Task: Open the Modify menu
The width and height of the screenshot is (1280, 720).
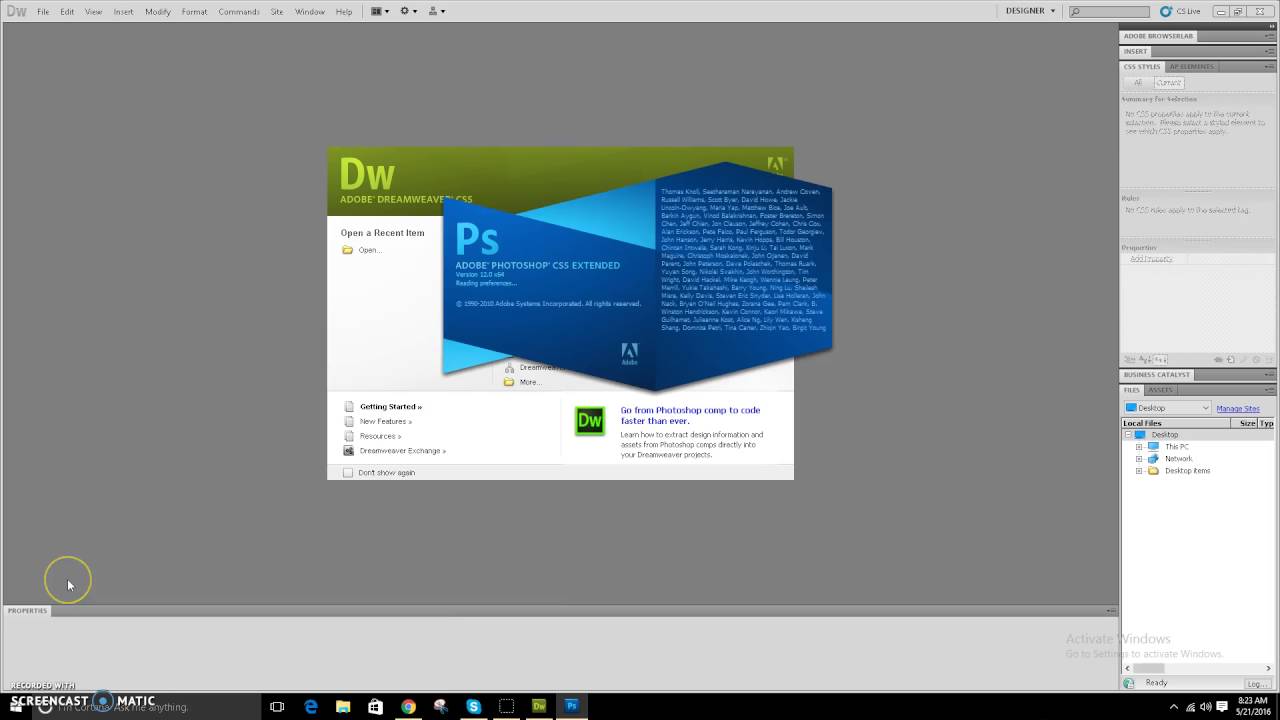Action: click(x=157, y=12)
